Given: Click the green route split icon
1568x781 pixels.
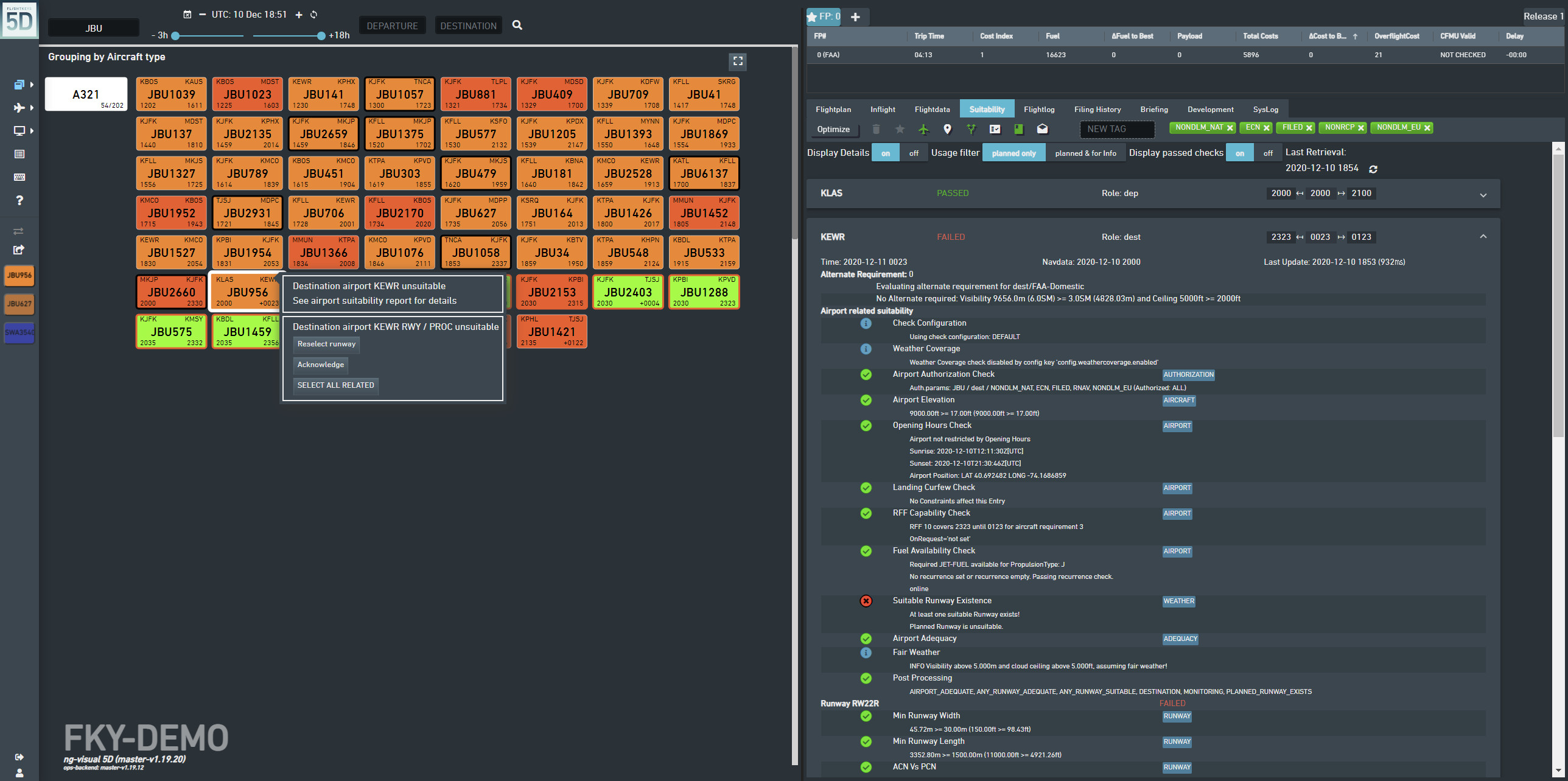Looking at the screenshot, I should [x=971, y=129].
